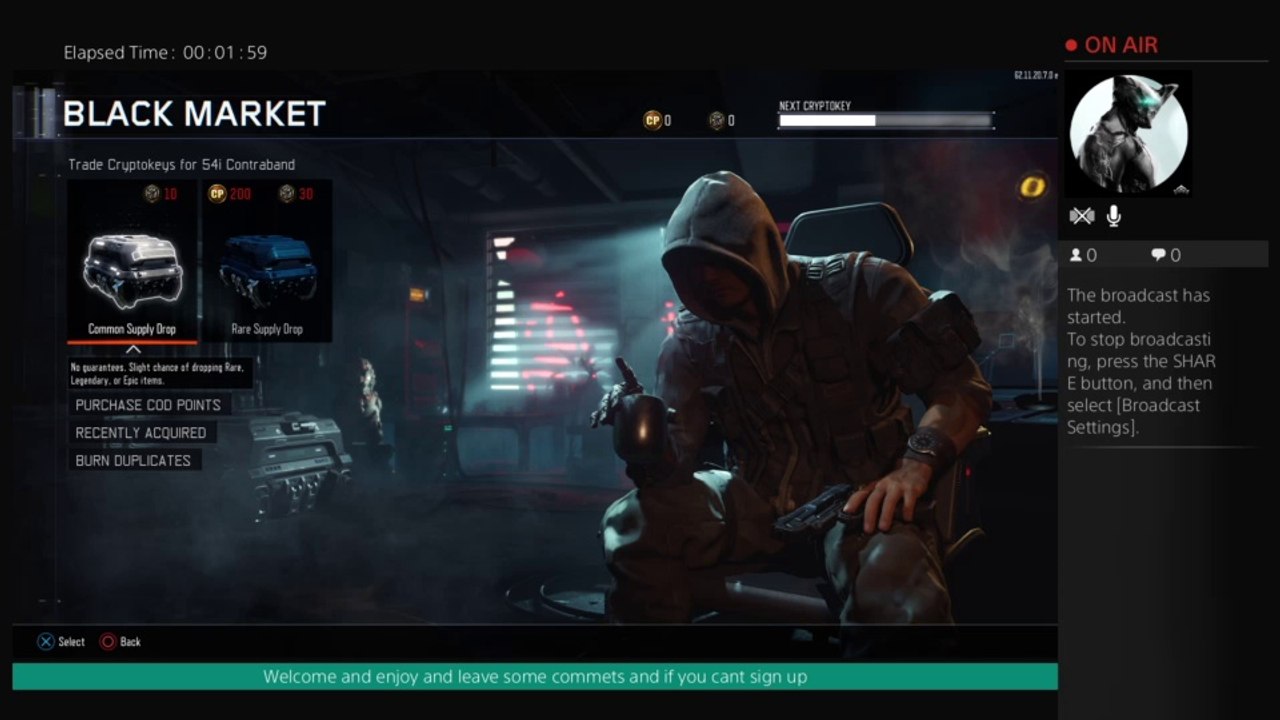Viewport: 1280px width, 720px height.
Task: Toggle the muted camera icon
Action: tap(1082, 216)
